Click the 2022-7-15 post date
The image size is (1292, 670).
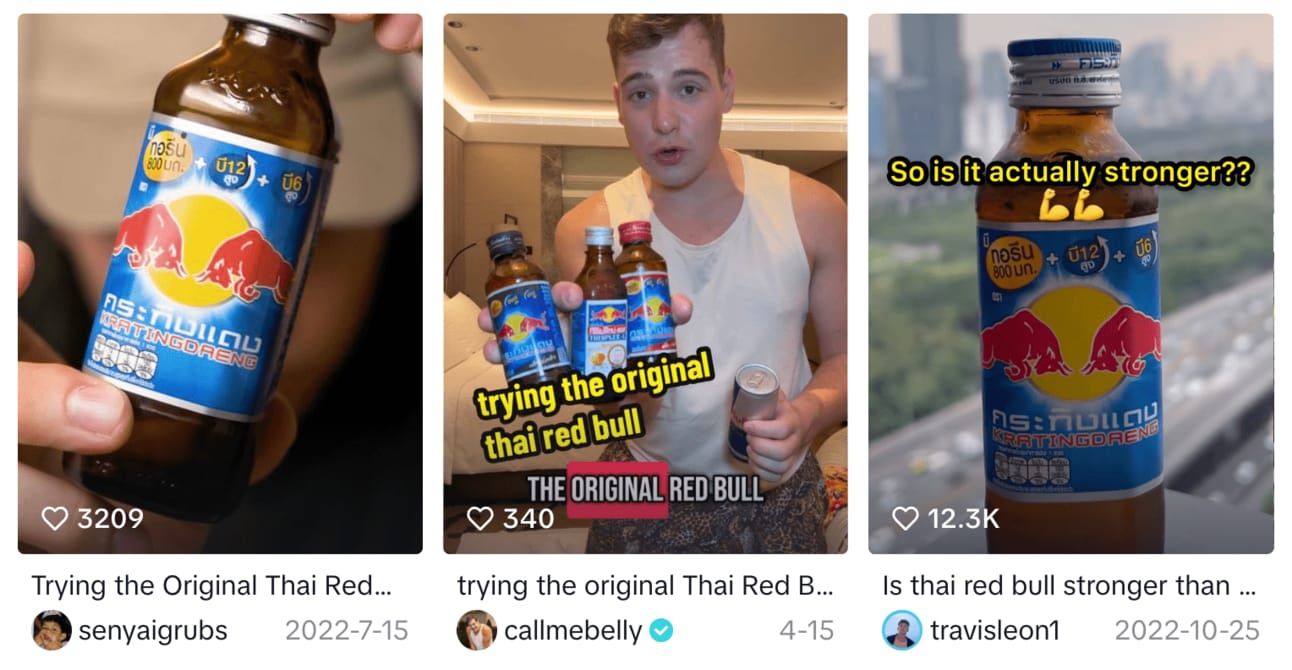coord(347,631)
